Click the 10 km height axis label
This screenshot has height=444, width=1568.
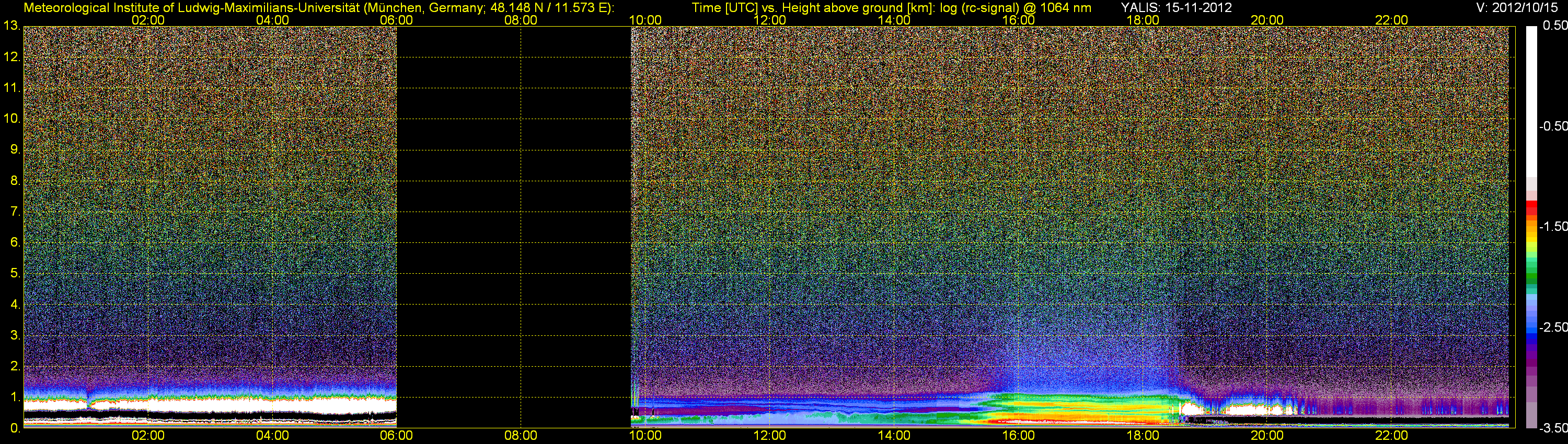tap(11, 119)
